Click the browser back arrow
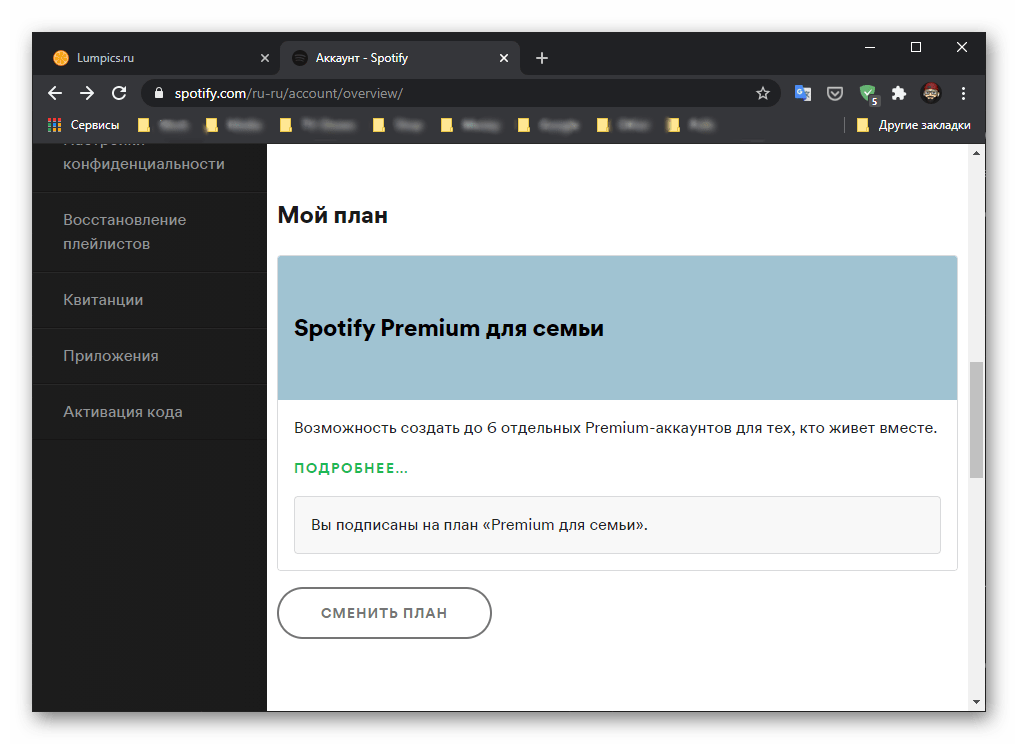Image resolution: width=1018 pixels, height=744 pixels. [x=55, y=93]
